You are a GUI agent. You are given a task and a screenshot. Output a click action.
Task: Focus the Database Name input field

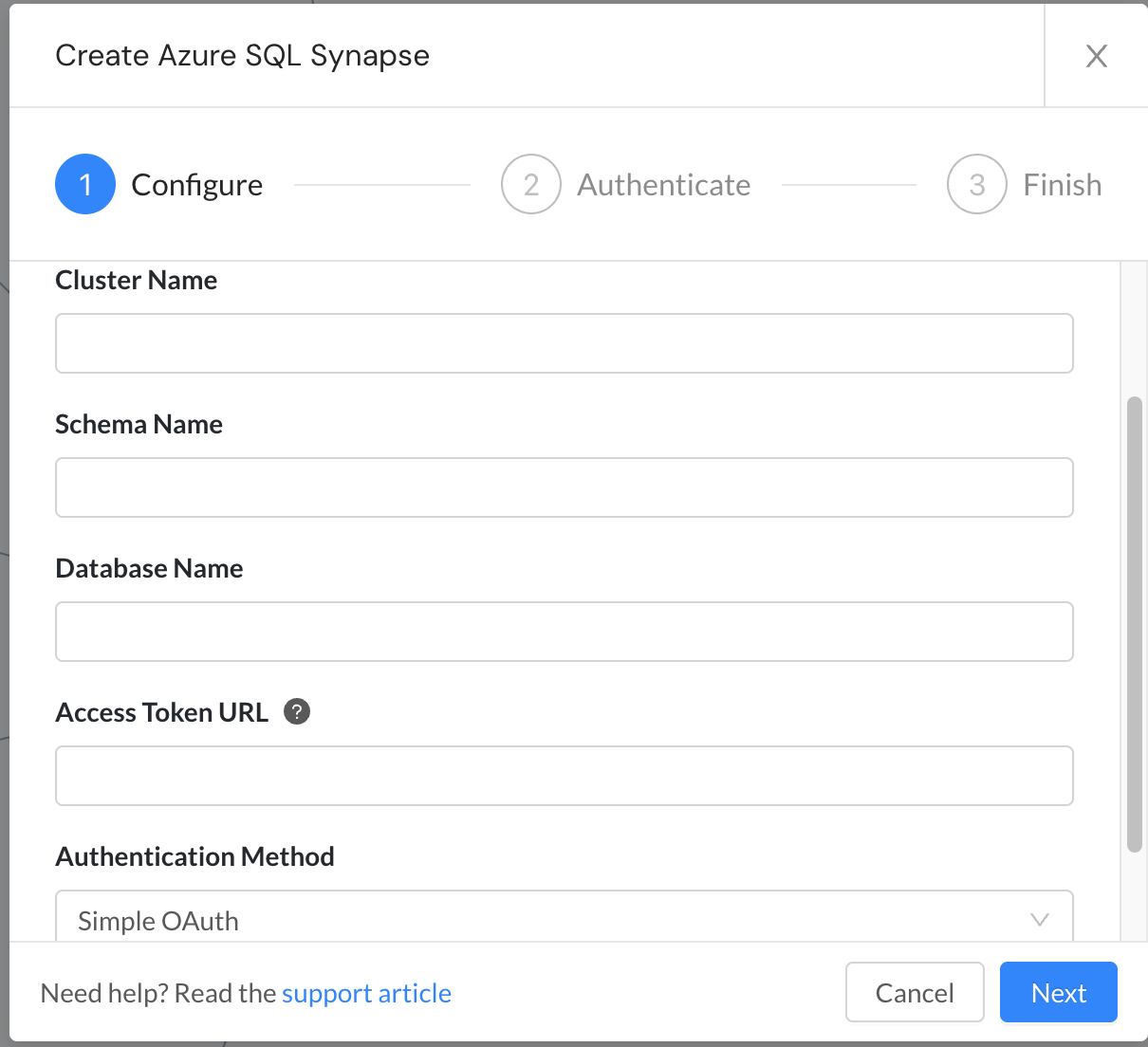[565, 632]
